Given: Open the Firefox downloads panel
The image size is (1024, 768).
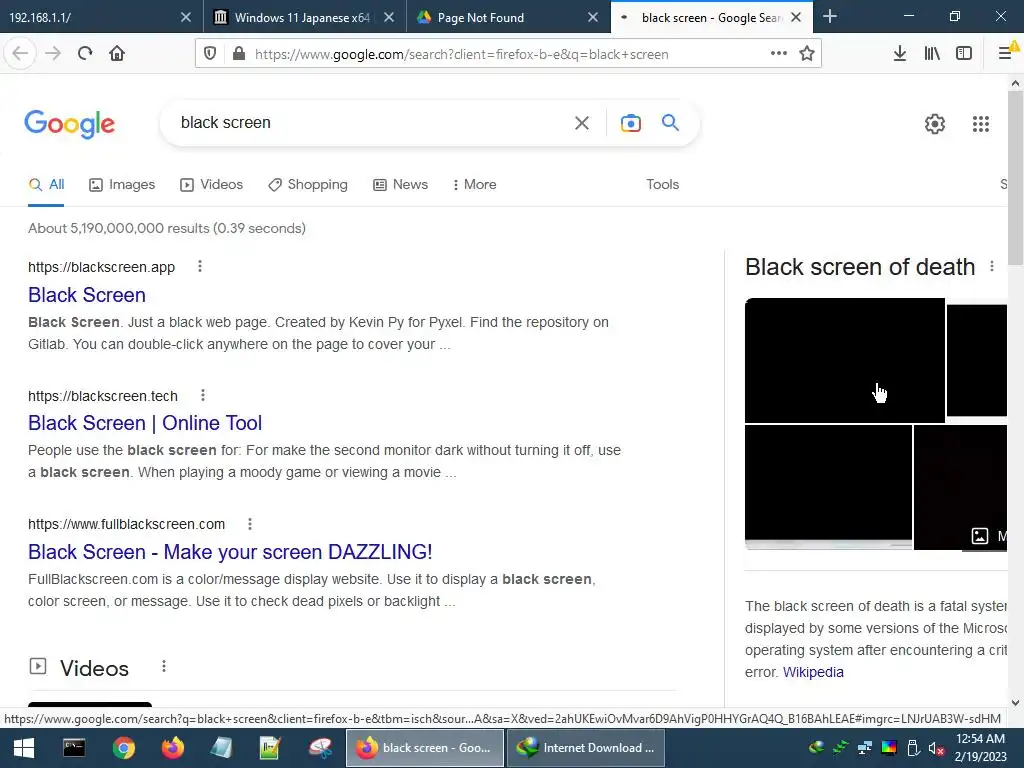Looking at the screenshot, I should click(899, 54).
